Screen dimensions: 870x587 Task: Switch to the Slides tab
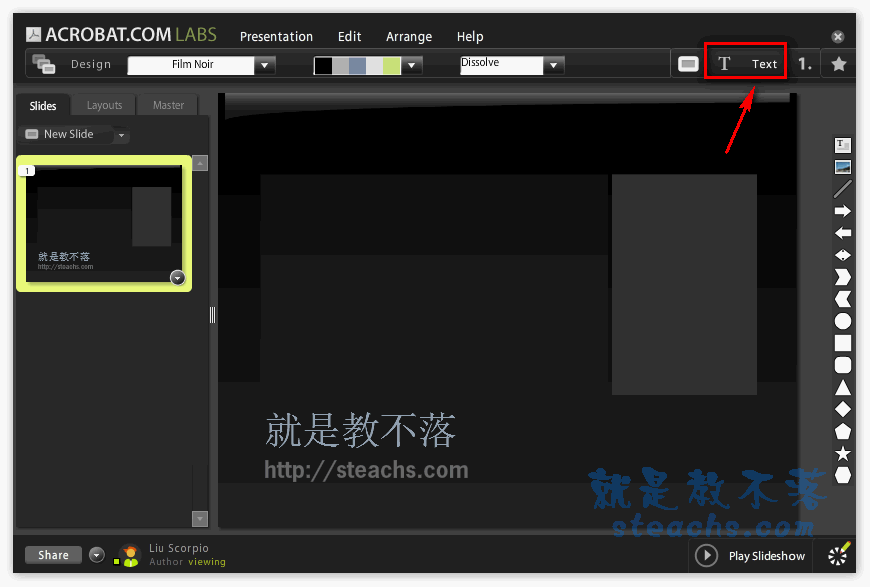43,105
